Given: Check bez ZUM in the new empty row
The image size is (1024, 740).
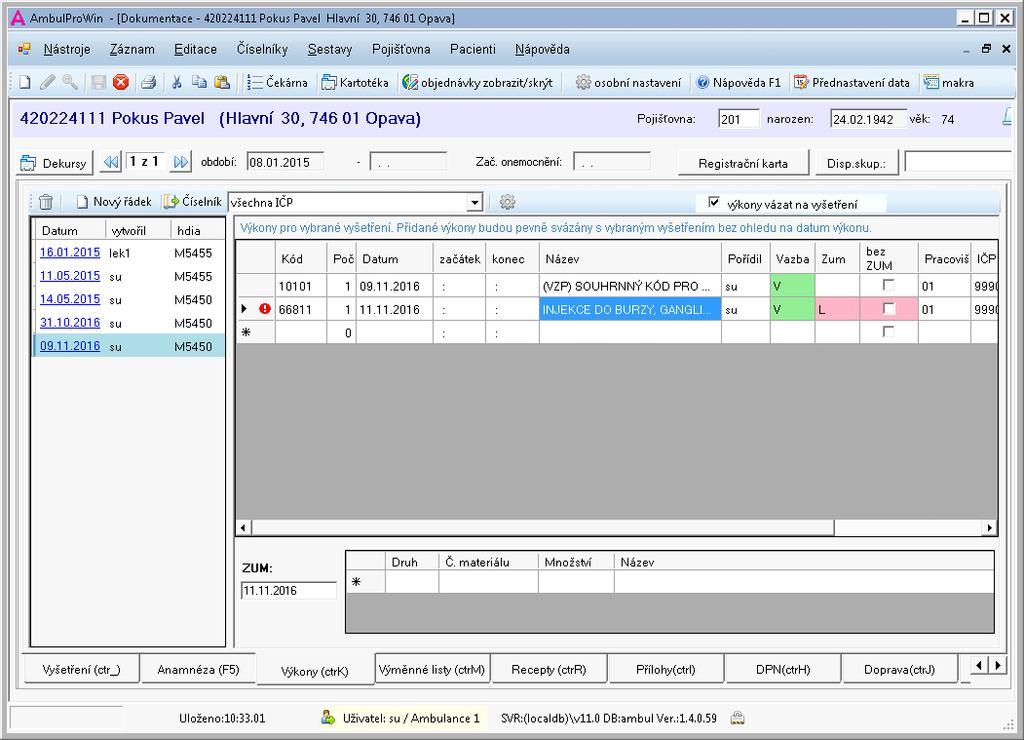Looking at the screenshot, I should coord(888,332).
